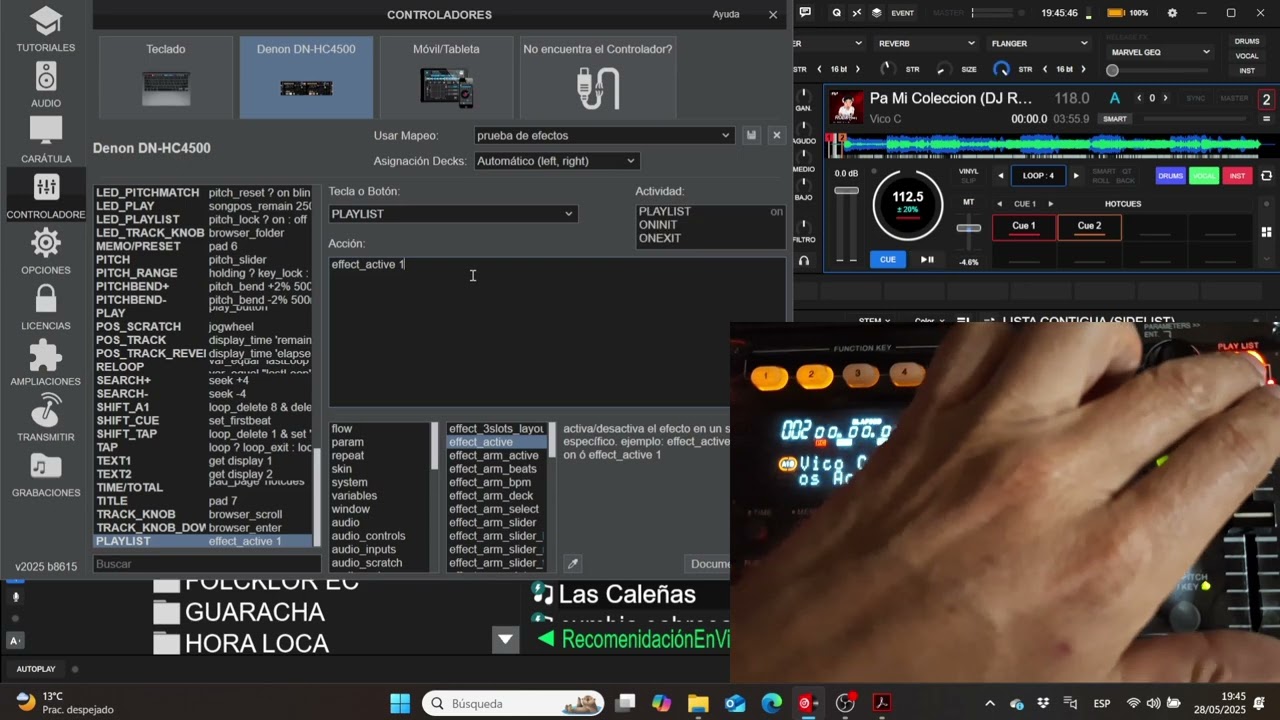
Task: Open Microsoft Edge from the taskbar
Action: point(771,703)
